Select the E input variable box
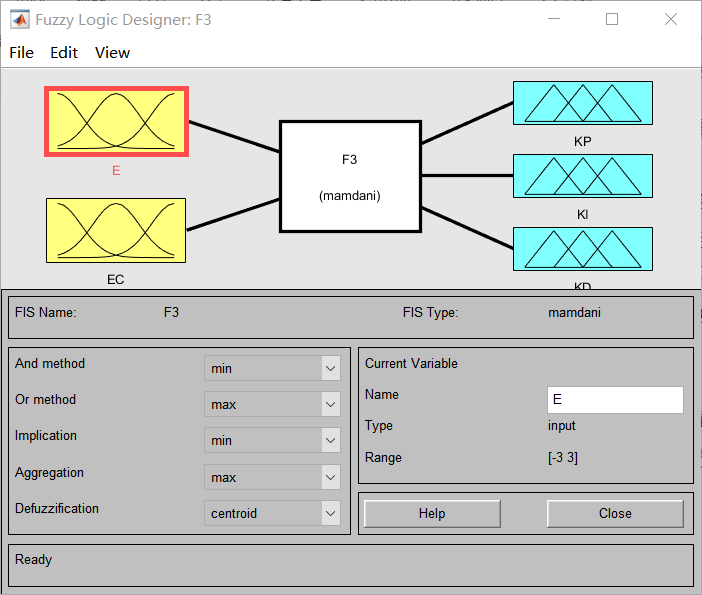The height and width of the screenshot is (595, 702). pyautogui.click(x=116, y=121)
